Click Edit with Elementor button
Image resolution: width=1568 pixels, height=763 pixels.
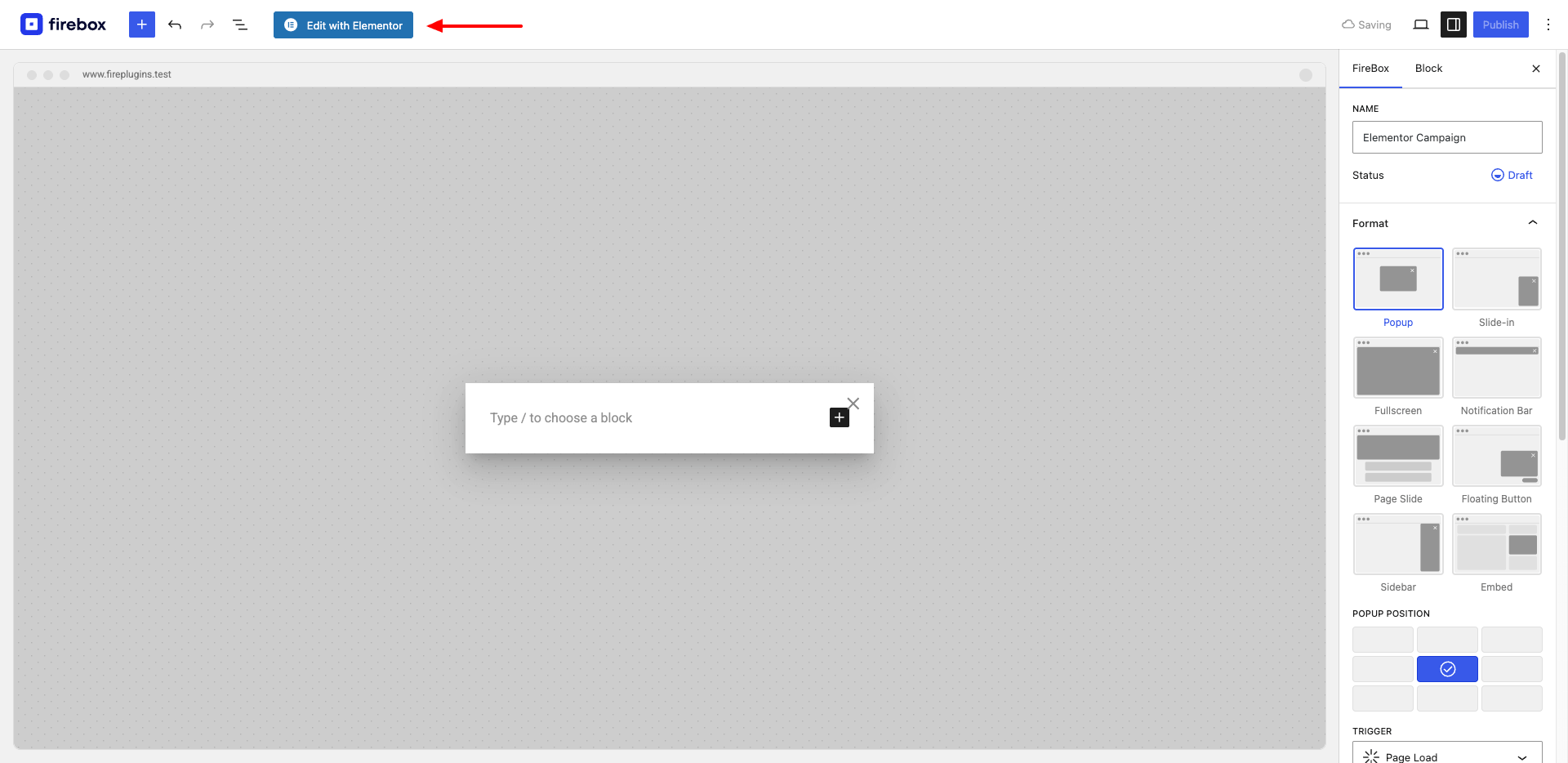[x=343, y=25]
